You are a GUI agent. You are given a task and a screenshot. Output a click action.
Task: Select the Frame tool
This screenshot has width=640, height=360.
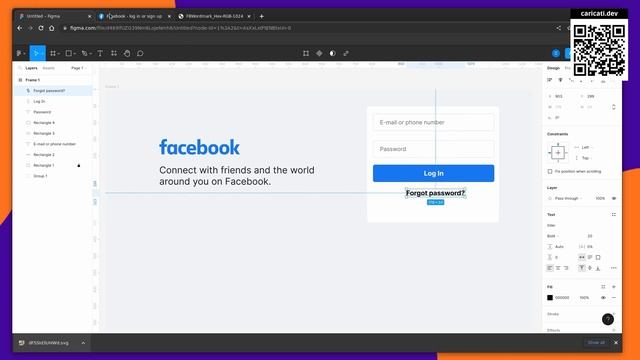click(x=53, y=53)
